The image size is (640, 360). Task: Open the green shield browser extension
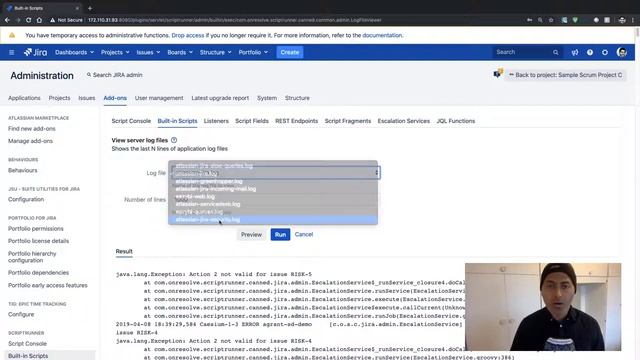pos(575,20)
